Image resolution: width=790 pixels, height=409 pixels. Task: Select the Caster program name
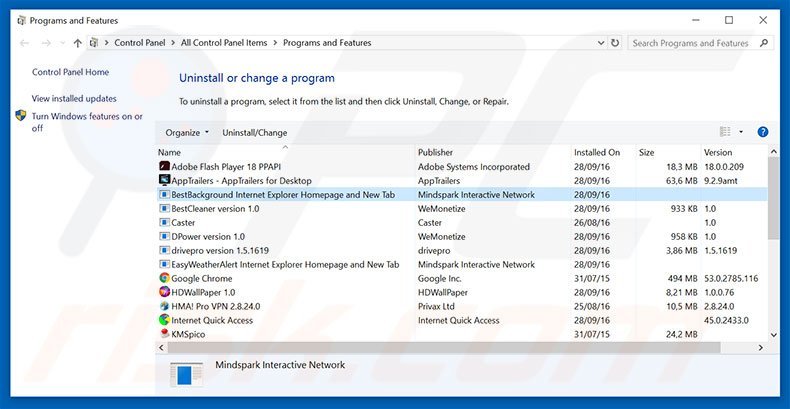click(183, 223)
